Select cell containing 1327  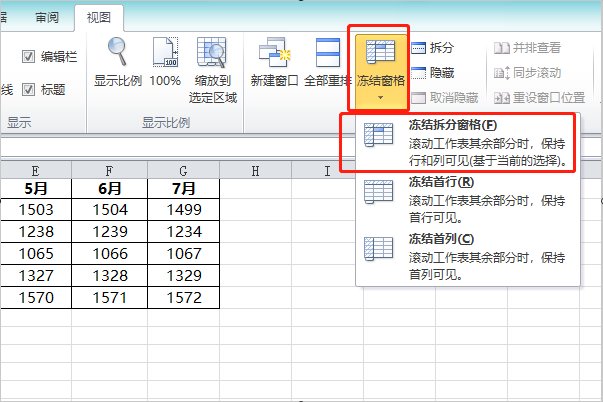click(x=36, y=275)
